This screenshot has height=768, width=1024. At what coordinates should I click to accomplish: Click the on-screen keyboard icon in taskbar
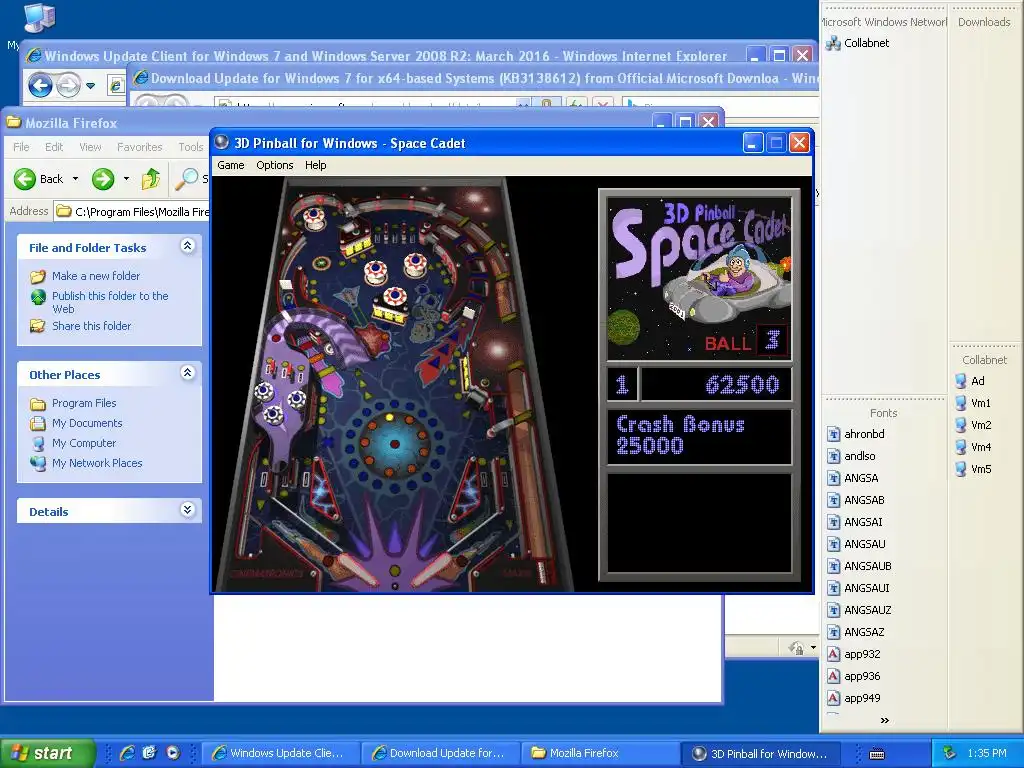877,754
